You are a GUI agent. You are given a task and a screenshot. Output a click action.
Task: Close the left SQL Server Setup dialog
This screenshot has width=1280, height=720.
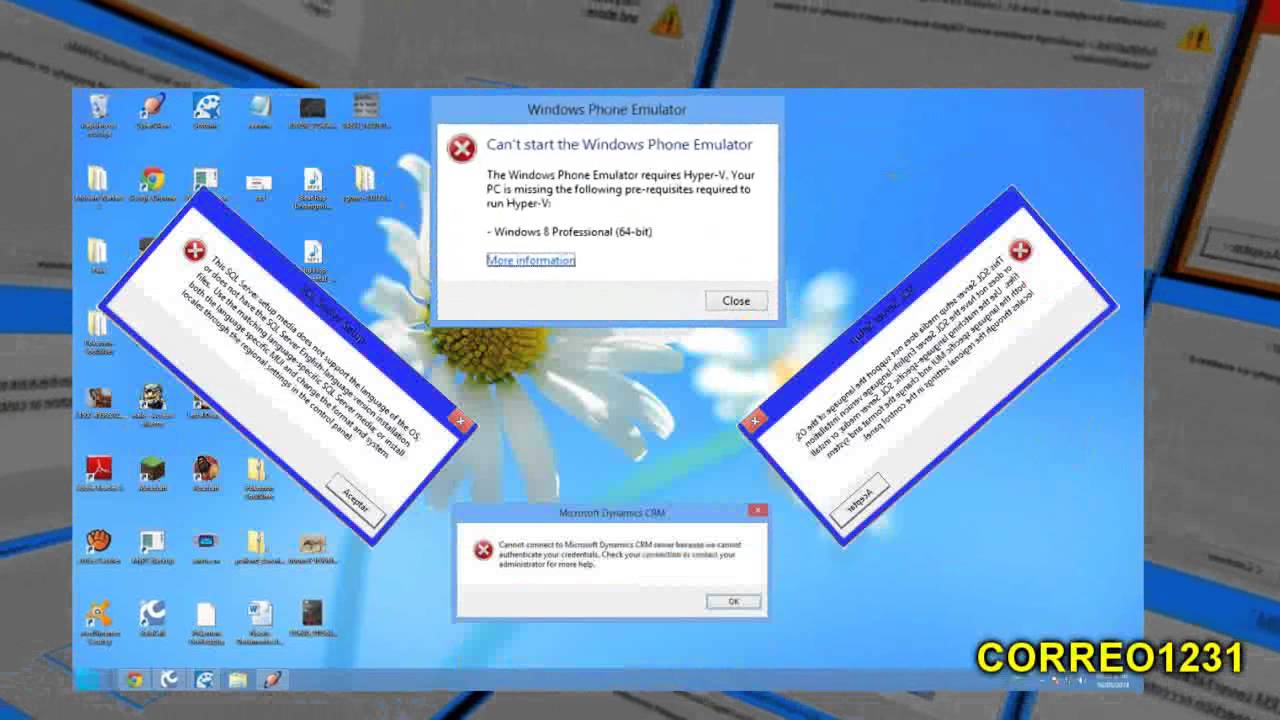click(x=461, y=421)
